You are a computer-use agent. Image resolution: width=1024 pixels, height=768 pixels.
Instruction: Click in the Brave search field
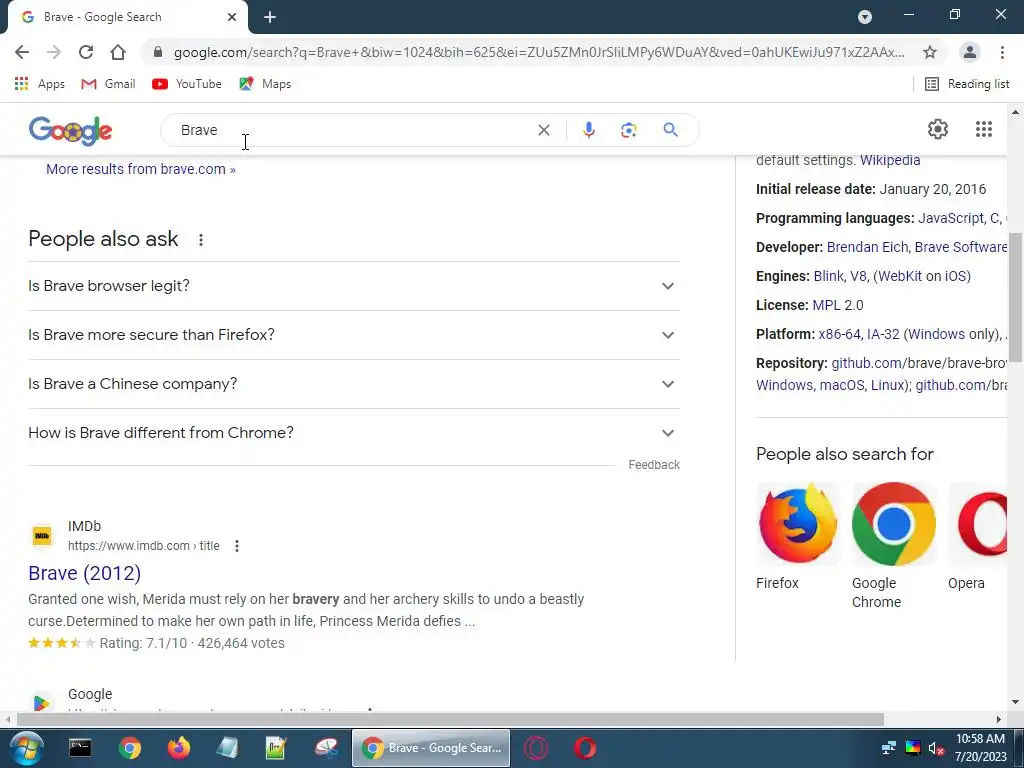353,130
